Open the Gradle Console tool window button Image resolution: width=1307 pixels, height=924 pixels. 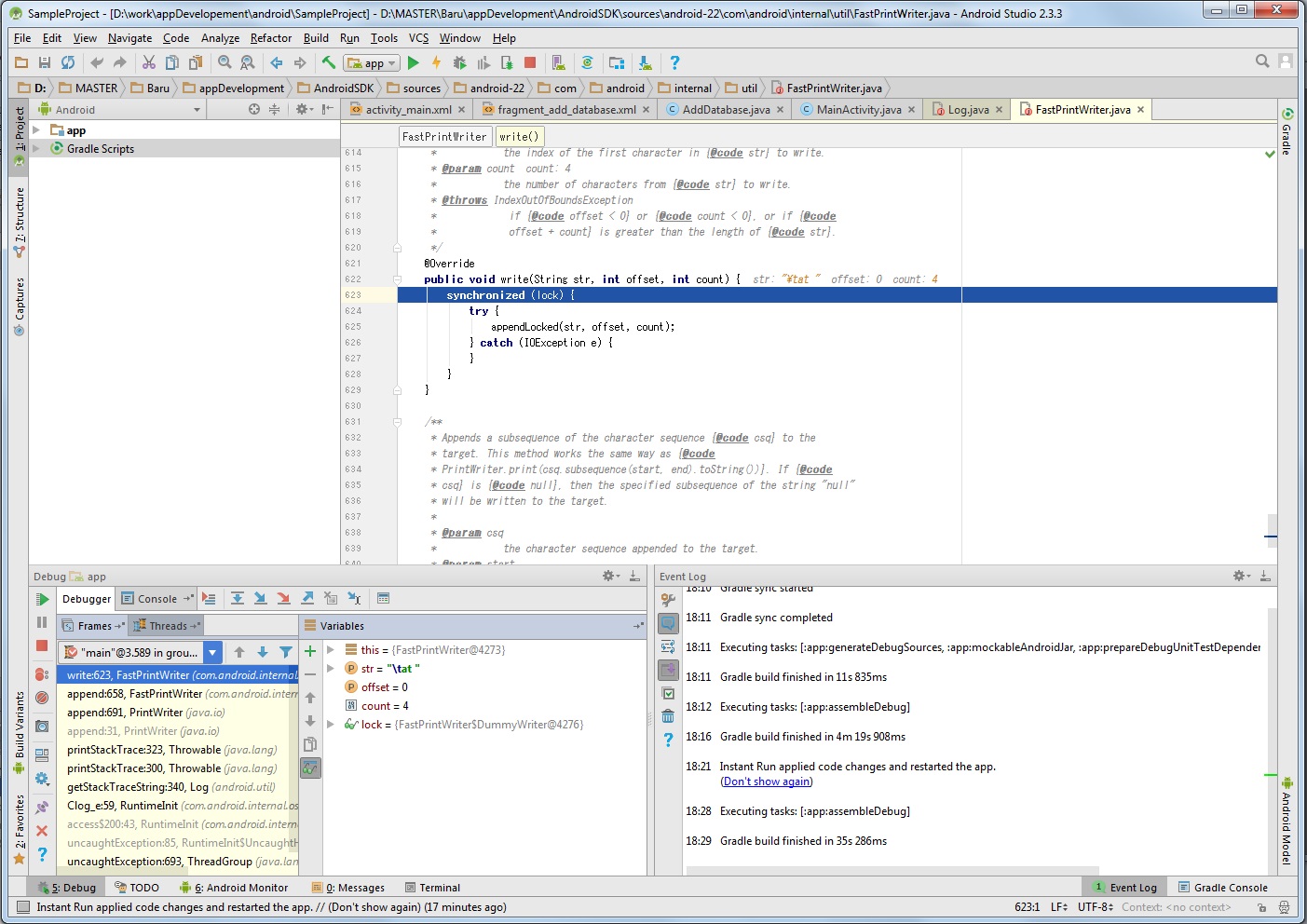(1221, 888)
